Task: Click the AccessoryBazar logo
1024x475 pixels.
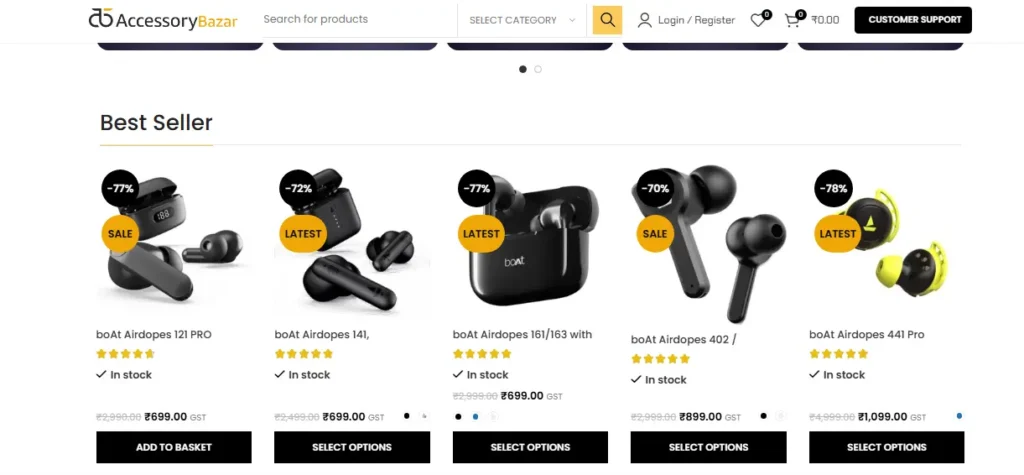Action: pyautogui.click(x=163, y=20)
